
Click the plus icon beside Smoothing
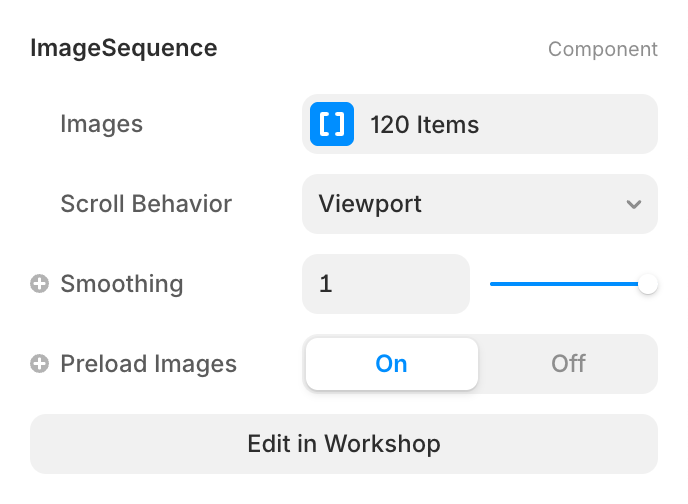tap(40, 284)
